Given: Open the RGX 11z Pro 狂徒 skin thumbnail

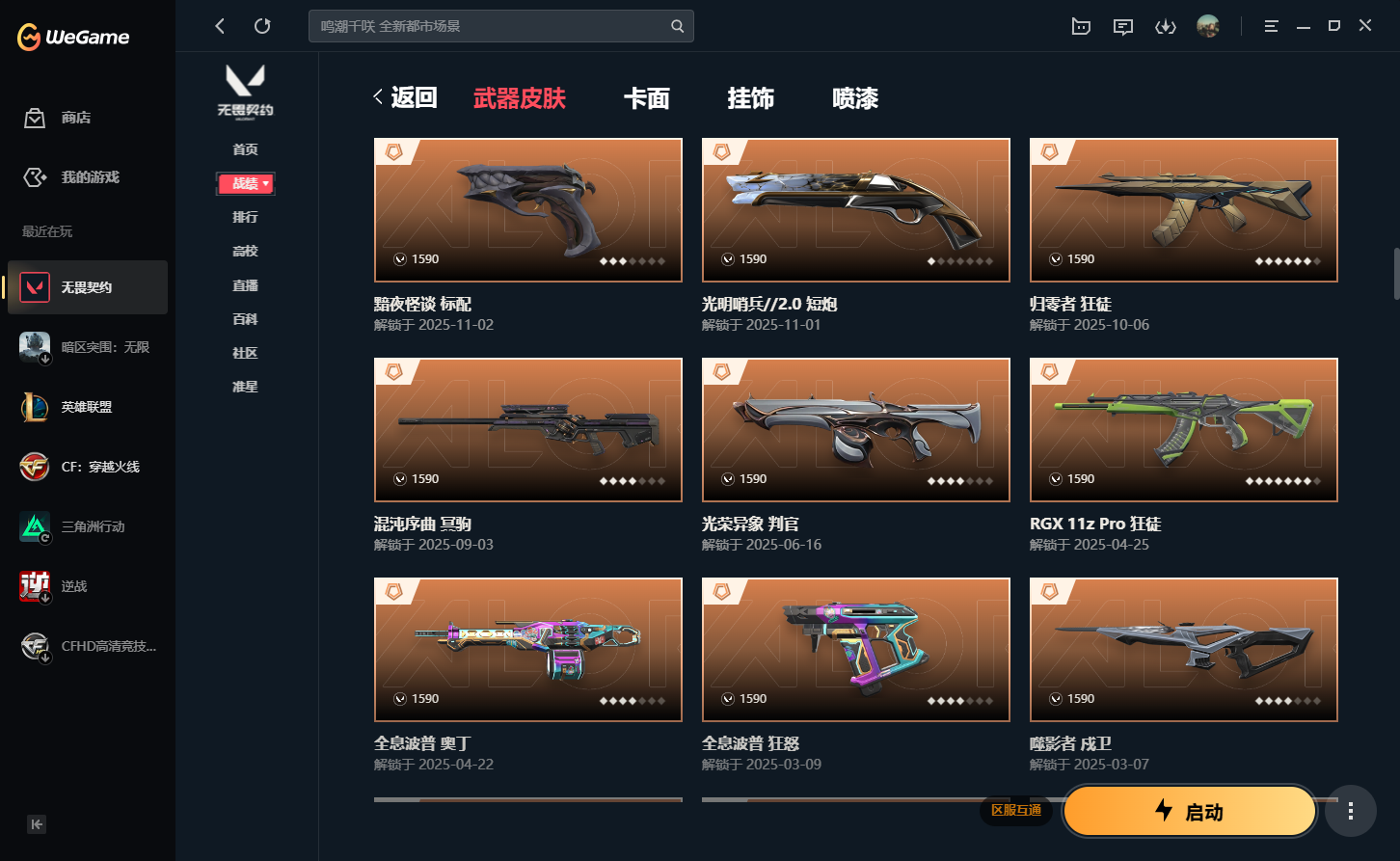Looking at the screenshot, I should point(1184,430).
